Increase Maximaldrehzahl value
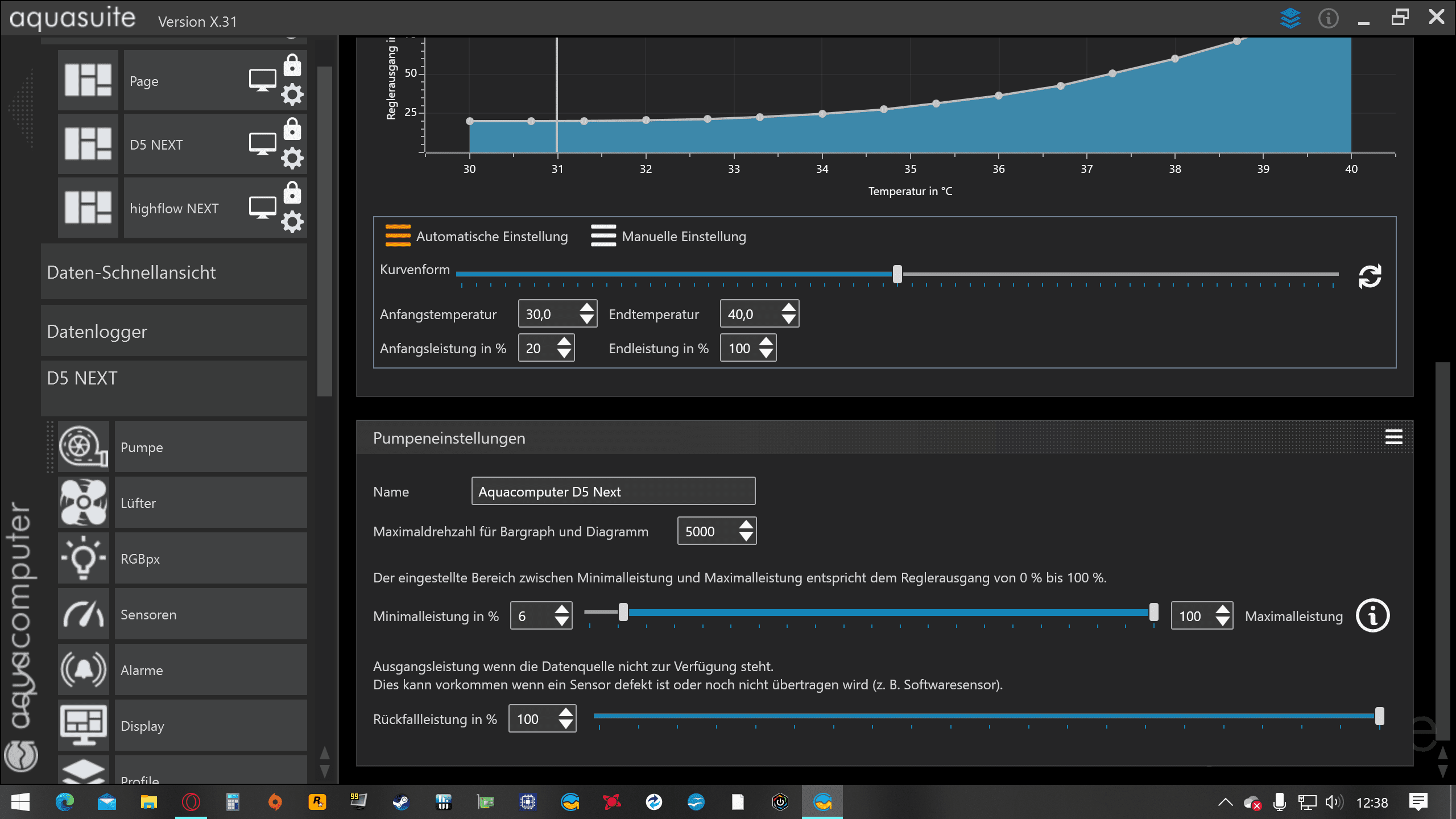 pos(746,525)
